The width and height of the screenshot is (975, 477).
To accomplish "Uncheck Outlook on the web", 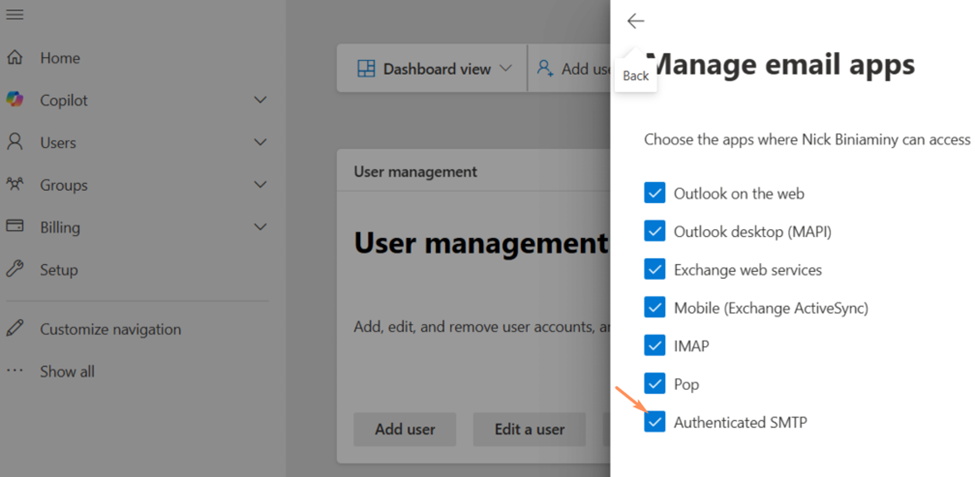I will (x=655, y=193).
